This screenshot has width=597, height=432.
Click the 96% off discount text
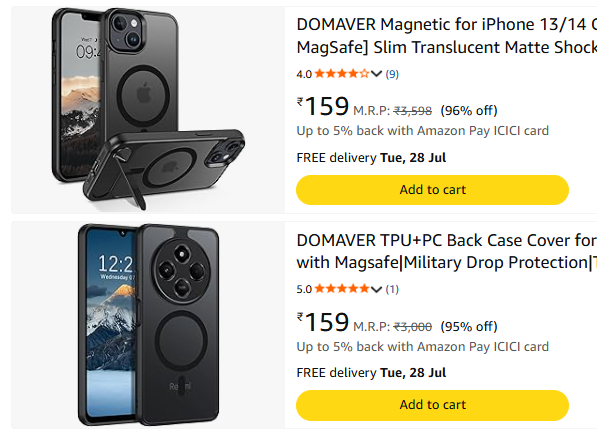(x=469, y=111)
